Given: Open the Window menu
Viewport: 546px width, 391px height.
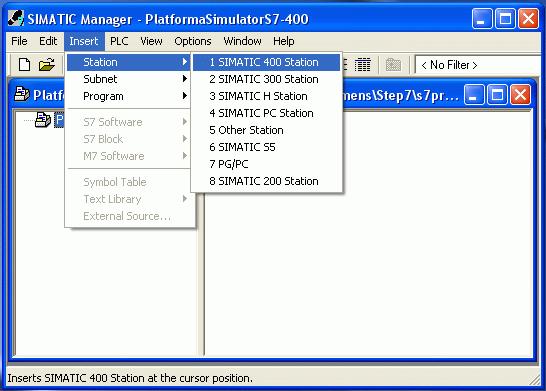Looking at the screenshot, I should (242, 41).
